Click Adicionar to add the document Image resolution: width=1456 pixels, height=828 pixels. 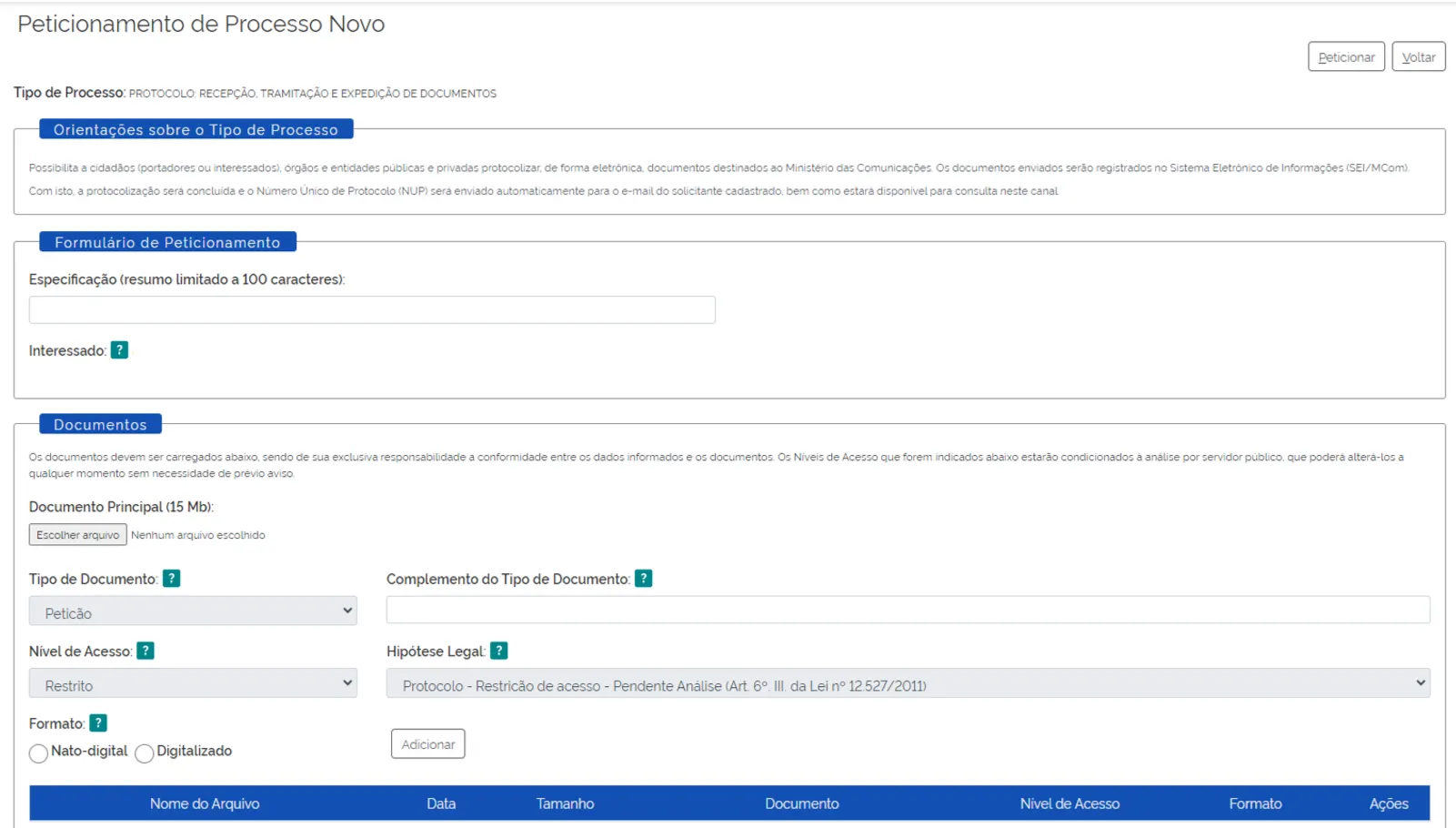coord(427,744)
